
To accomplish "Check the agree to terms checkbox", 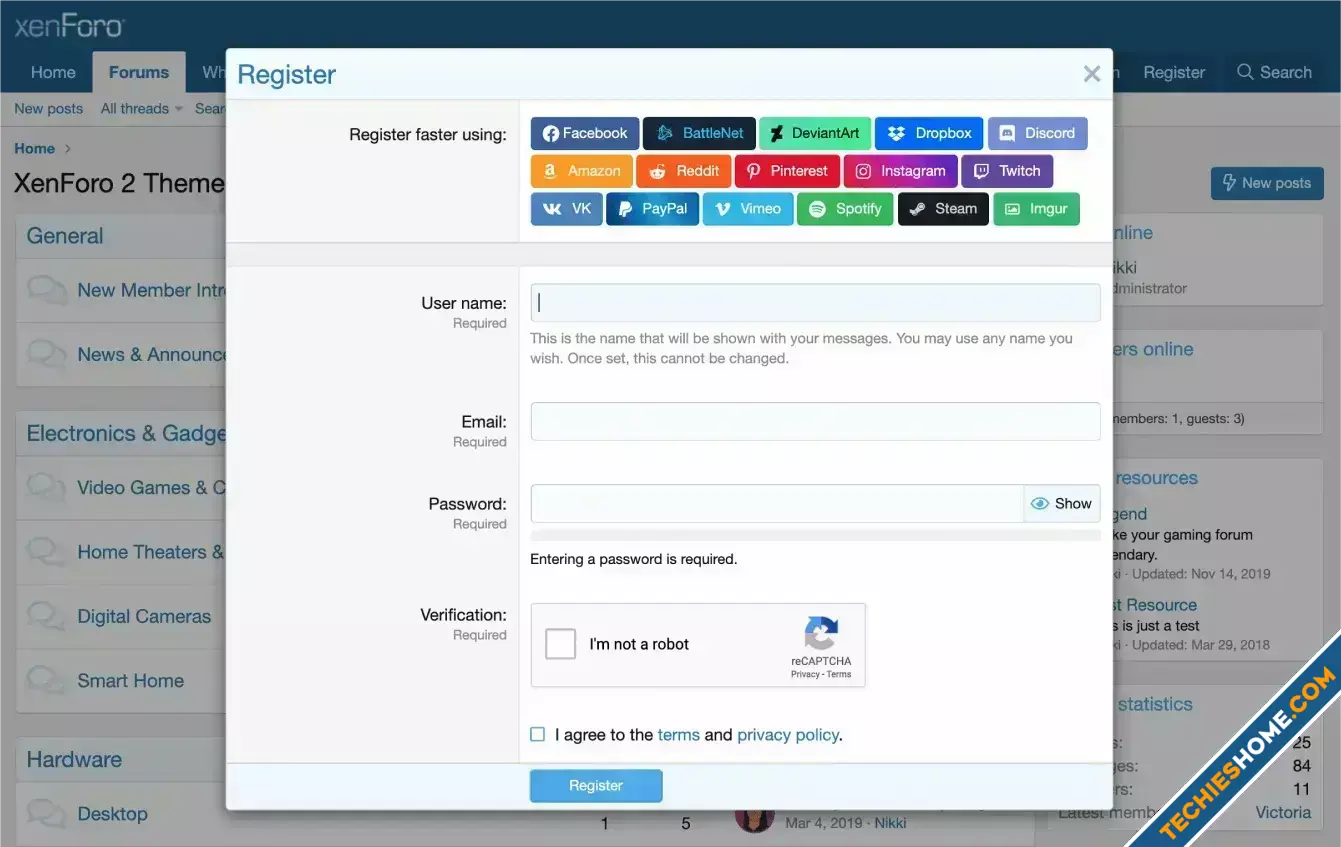I will [538, 734].
